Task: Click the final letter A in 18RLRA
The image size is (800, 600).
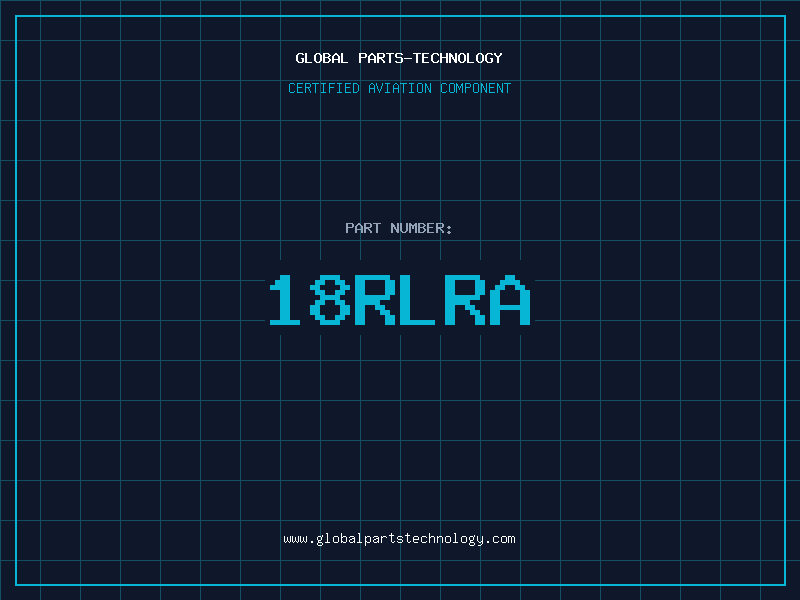Action: (x=507, y=300)
